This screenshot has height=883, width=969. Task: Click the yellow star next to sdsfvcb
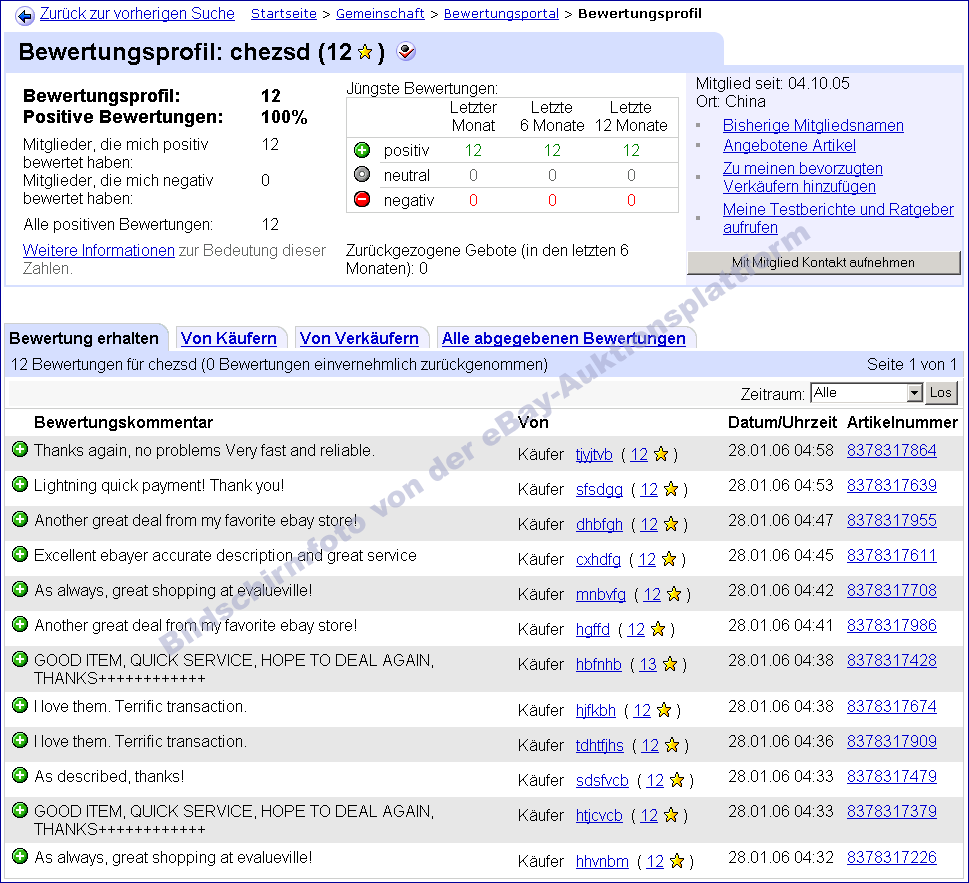[677, 780]
